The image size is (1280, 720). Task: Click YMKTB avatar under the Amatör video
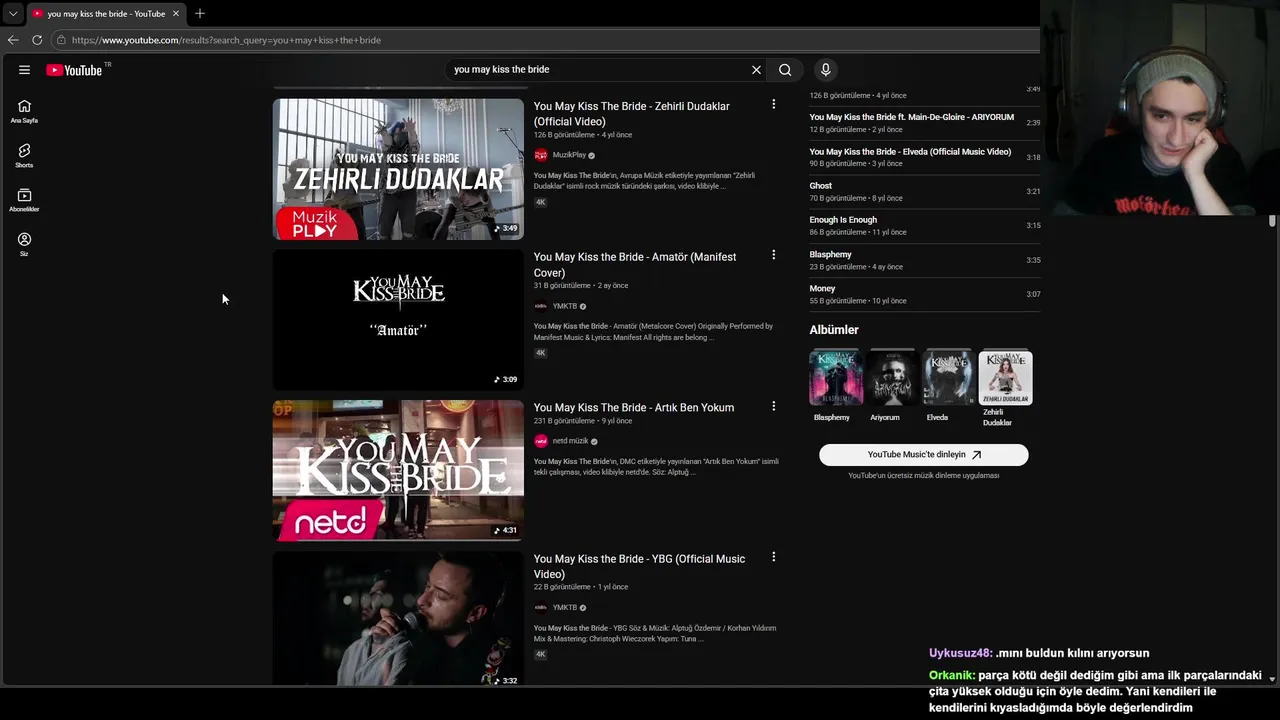pyautogui.click(x=541, y=306)
